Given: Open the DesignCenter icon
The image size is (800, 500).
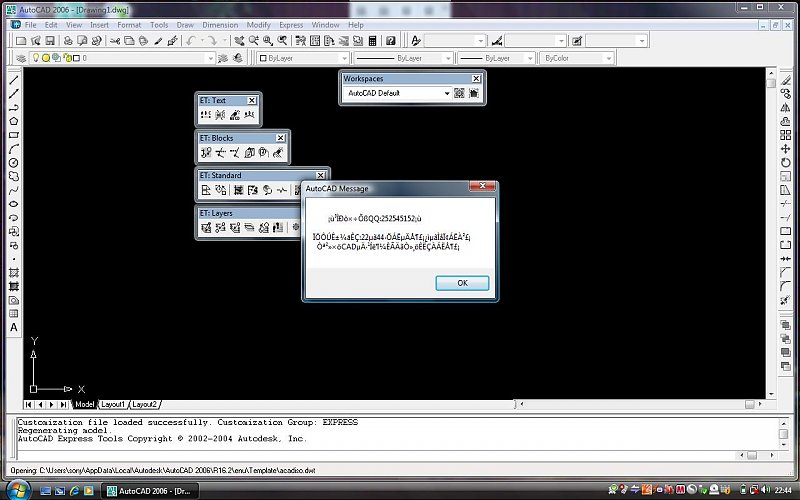Looking at the screenshot, I should pyautogui.click(x=315, y=40).
